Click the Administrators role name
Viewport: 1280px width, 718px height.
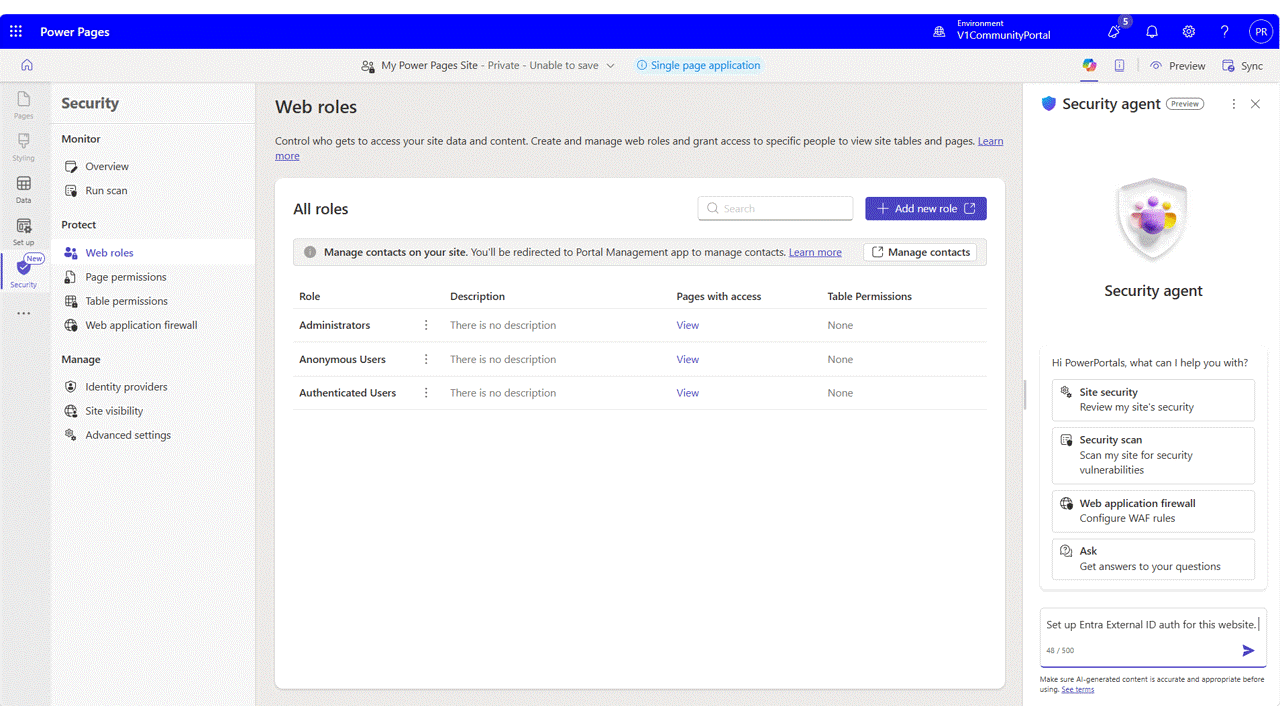coord(334,325)
